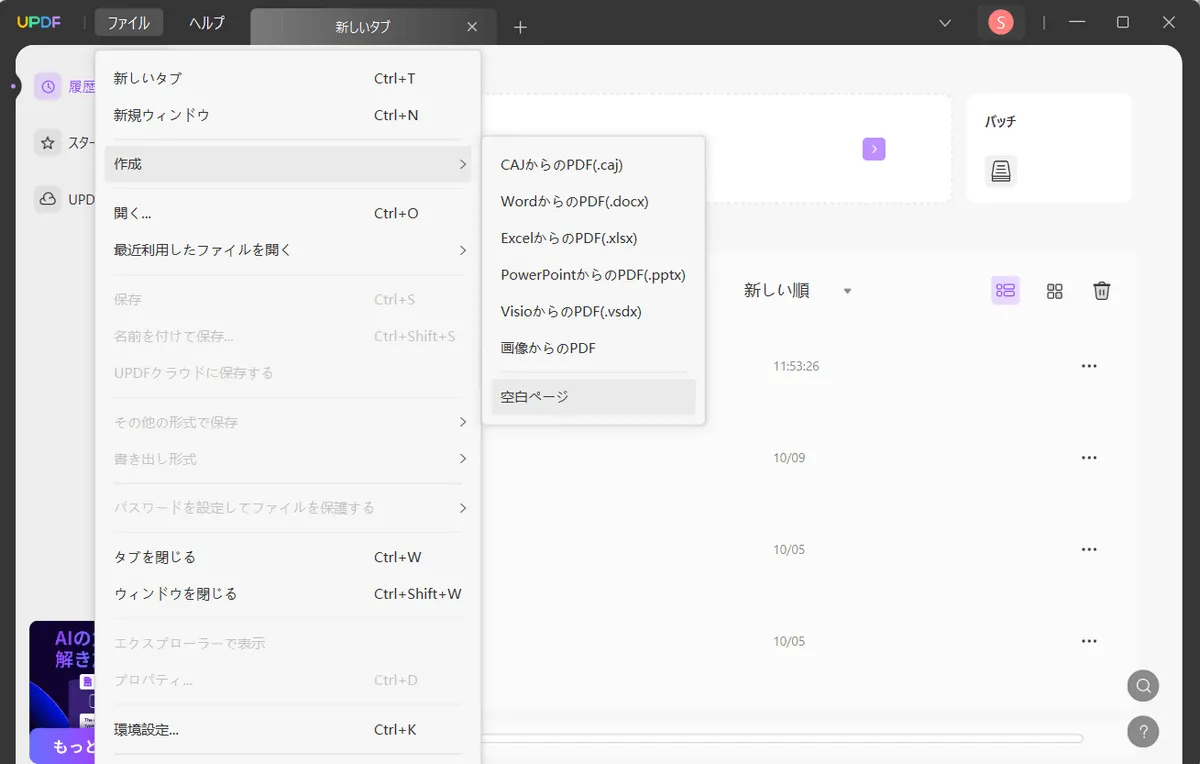Choose VisioからのPDF(.vsdx) option
This screenshot has height=764, width=1200.
tap(594, 312)
